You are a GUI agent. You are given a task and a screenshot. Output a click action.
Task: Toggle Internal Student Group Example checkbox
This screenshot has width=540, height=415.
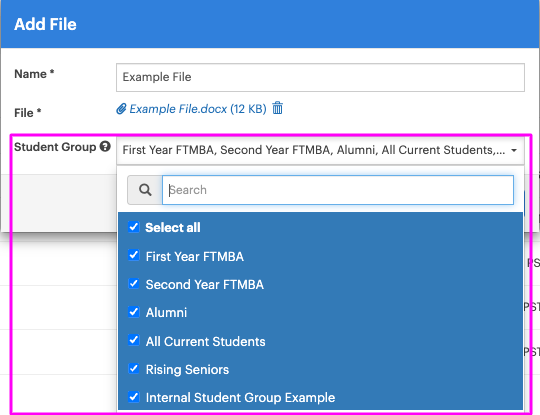coord(134,397)
